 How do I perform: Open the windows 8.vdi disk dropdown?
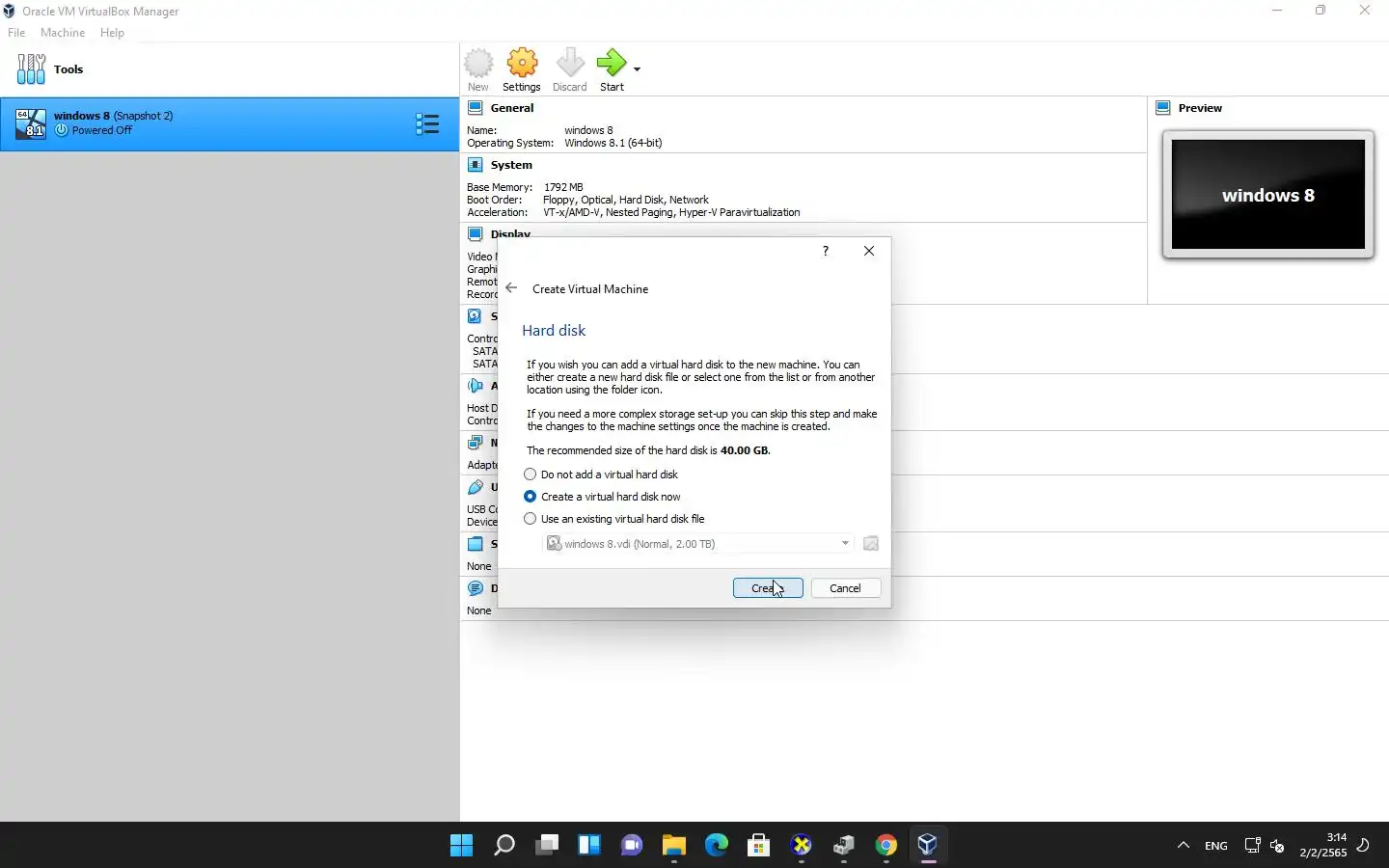coord(698,544)
